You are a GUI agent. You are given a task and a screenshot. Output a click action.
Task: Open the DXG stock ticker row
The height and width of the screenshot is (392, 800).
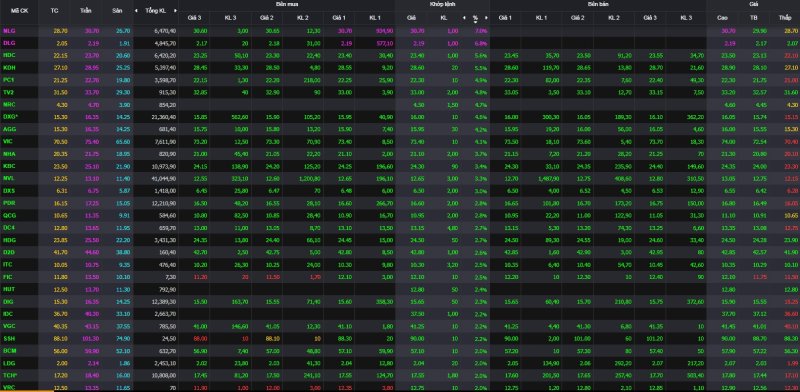click(10, 117)
